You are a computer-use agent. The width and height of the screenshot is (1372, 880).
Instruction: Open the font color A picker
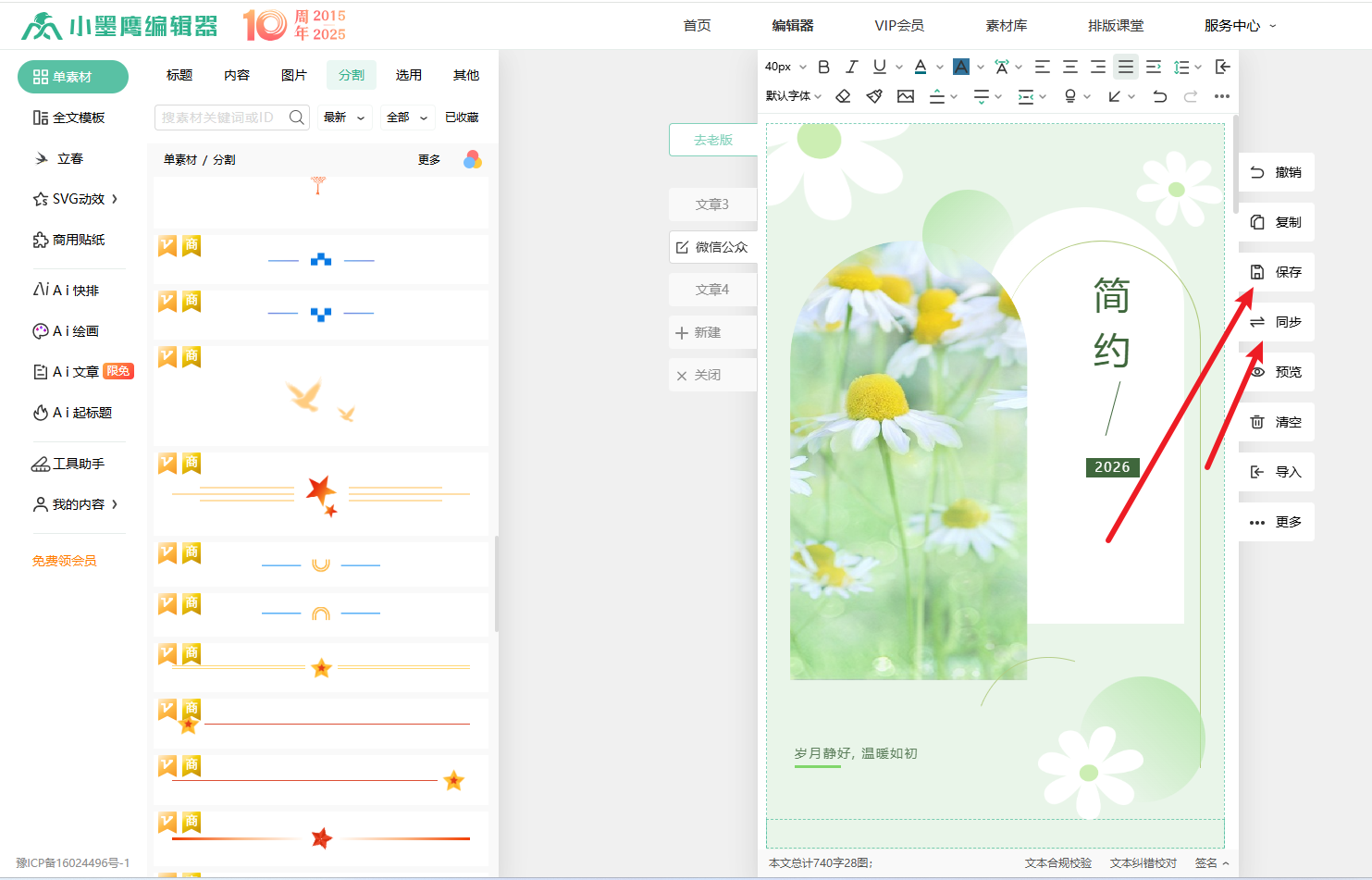pyautogui.click(x=921, y=67)
